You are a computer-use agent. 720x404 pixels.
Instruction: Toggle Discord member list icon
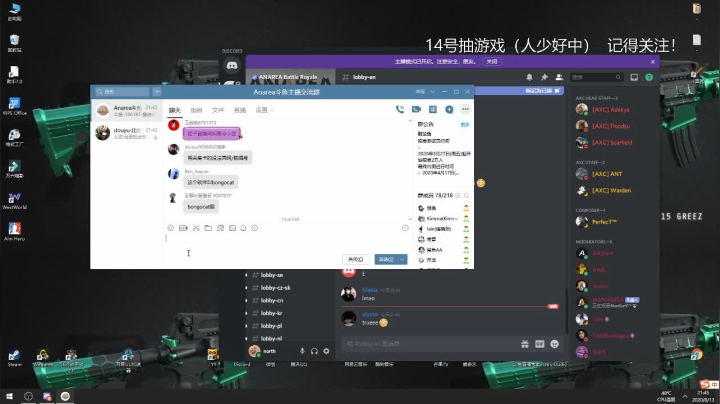pyautogui.click(x=559, y=77)
